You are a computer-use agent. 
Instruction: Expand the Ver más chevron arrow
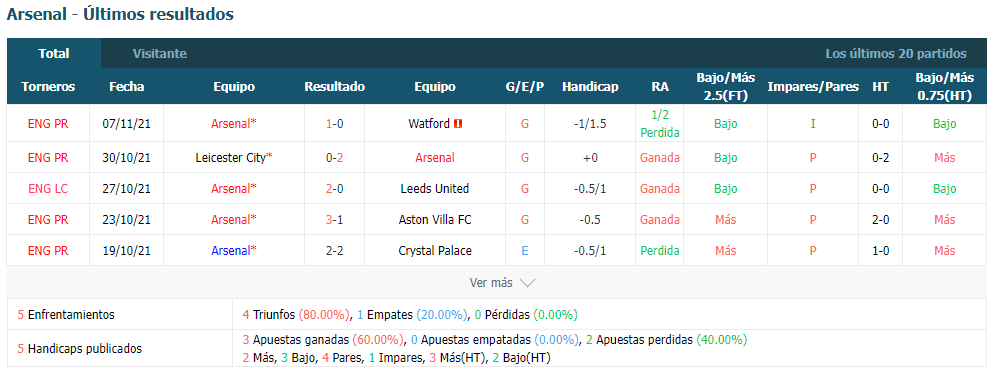point(527,283)
